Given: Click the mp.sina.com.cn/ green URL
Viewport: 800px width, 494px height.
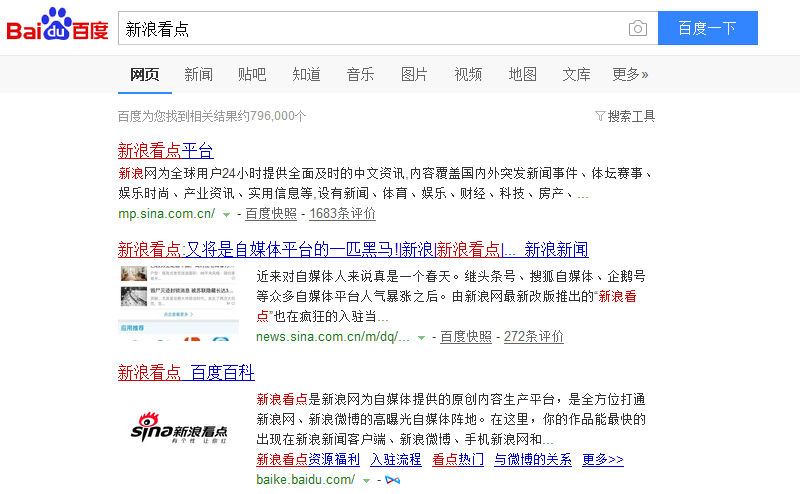Looking at the screenshot, I should [x=167, y=214].
